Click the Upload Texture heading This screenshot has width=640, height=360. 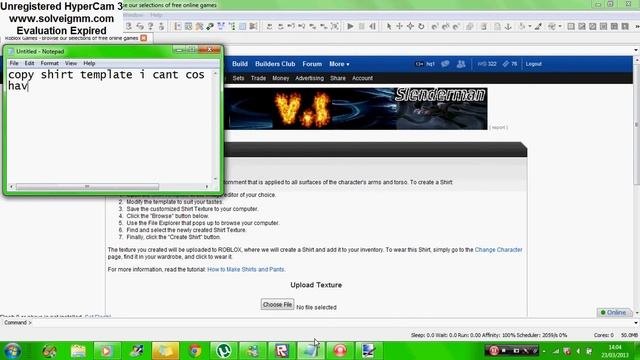click(x=316, y=285)
